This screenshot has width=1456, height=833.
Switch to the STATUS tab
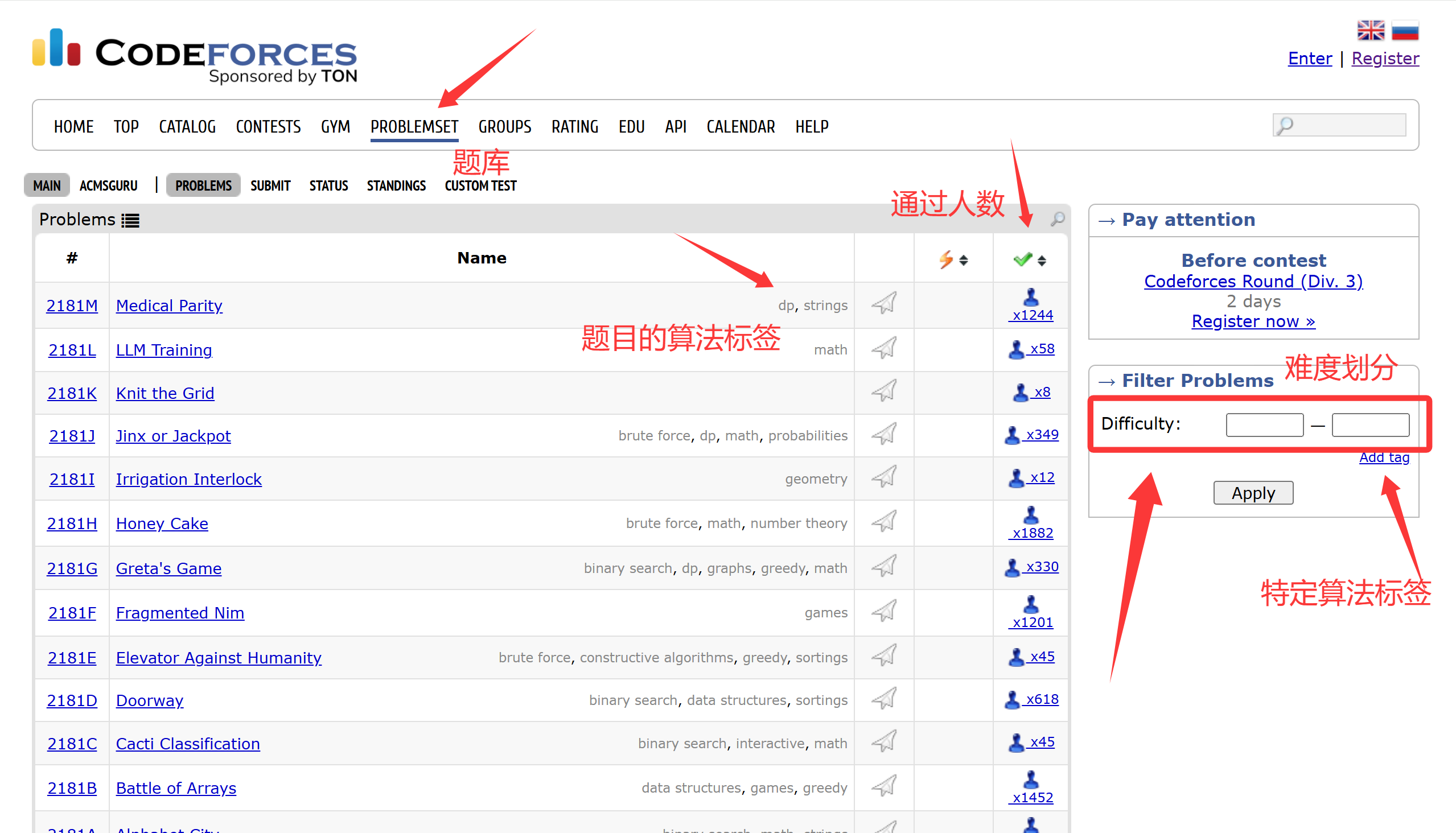[328, 186]
